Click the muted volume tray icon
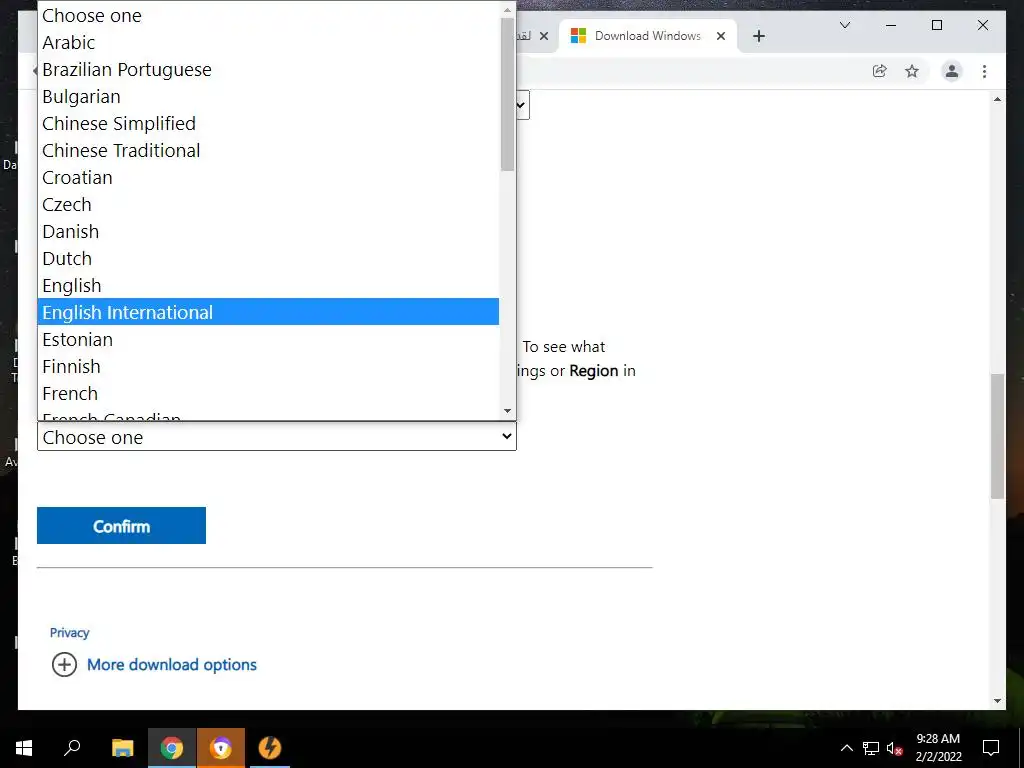 [895, 748]
